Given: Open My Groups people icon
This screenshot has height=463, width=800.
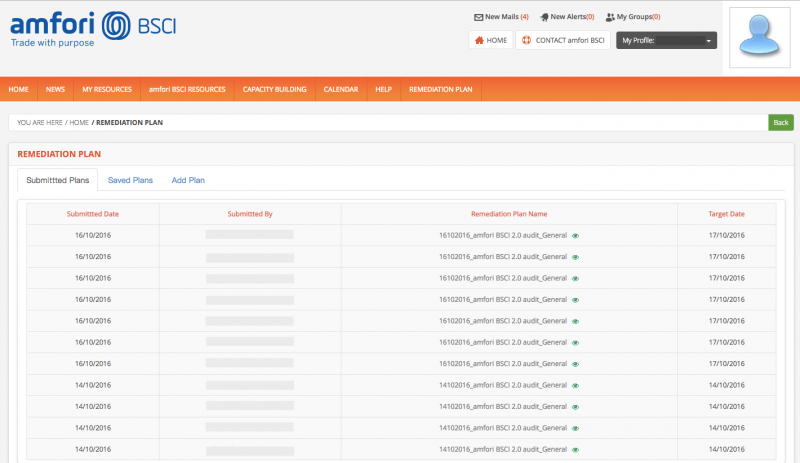Looking at the screenshot, I should (610, 17).
